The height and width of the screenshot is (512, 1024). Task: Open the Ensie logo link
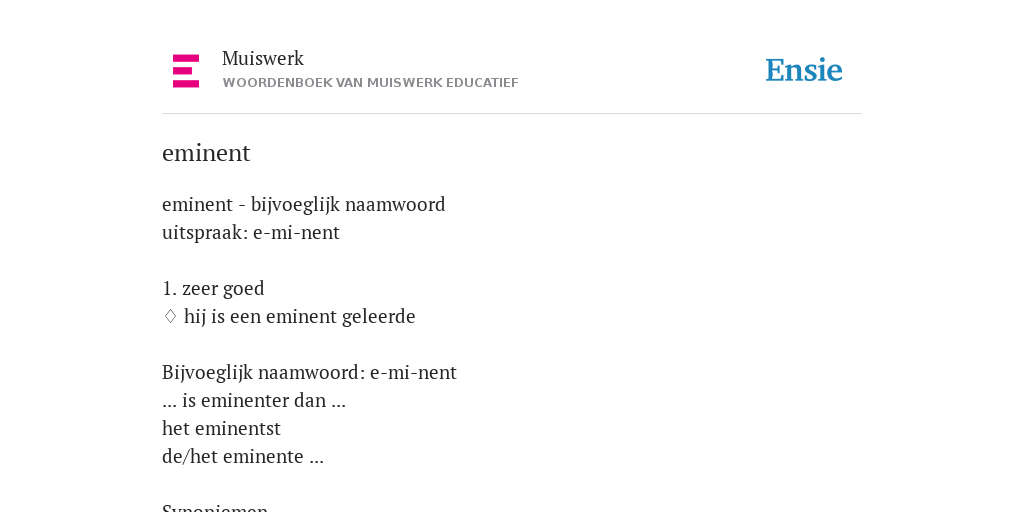(x=804, y=71)
